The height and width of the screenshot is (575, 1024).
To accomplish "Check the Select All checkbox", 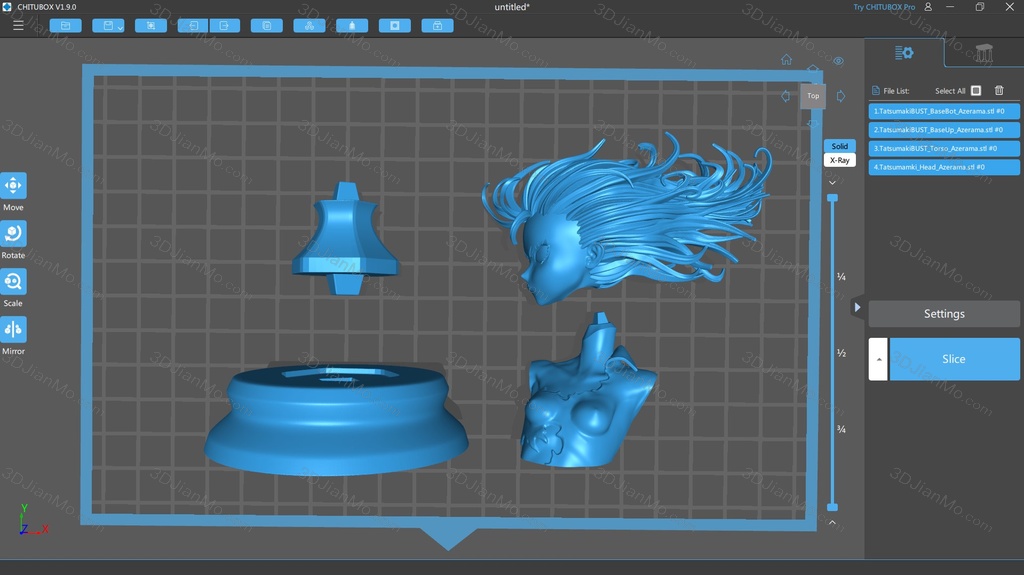I will click(x=976, y=91).
